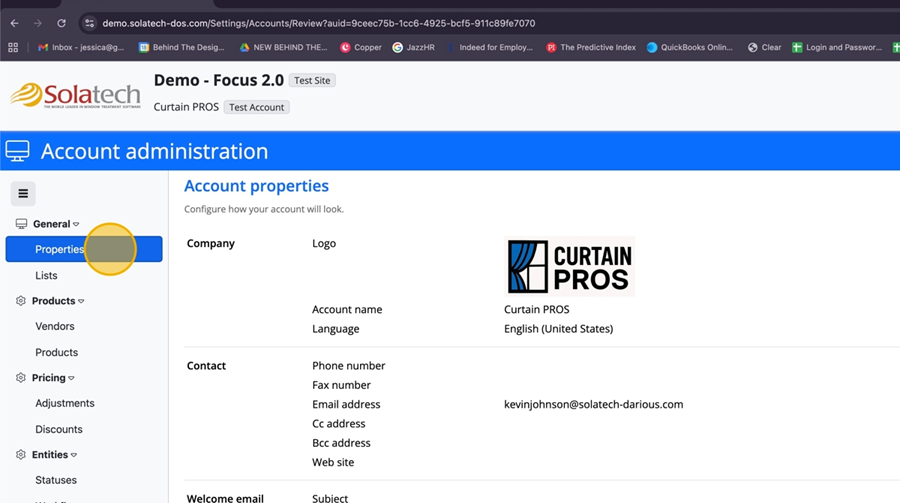Open the Indeed for Employers bookmark
Screen dimensions: 900x503
click(490, 48)
